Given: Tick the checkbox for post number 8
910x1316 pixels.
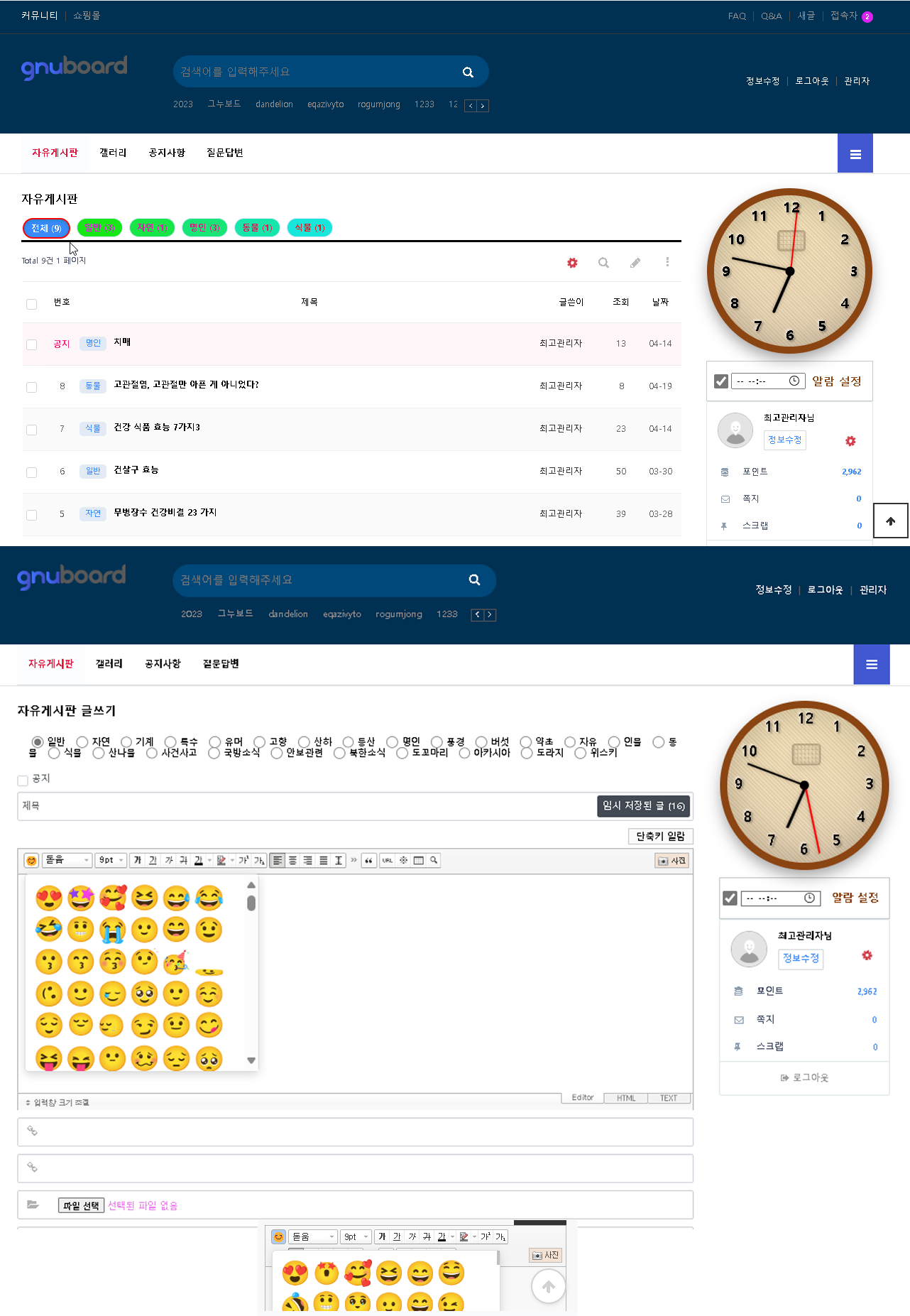Looking at the screenshot, I should pyautogui.click(x=31, y=387).
